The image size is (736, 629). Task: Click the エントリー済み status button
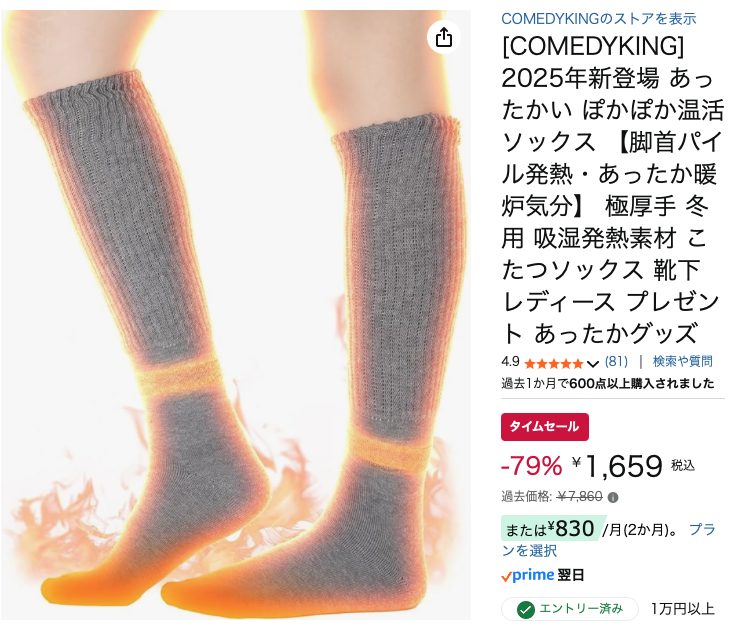[570, 609]
